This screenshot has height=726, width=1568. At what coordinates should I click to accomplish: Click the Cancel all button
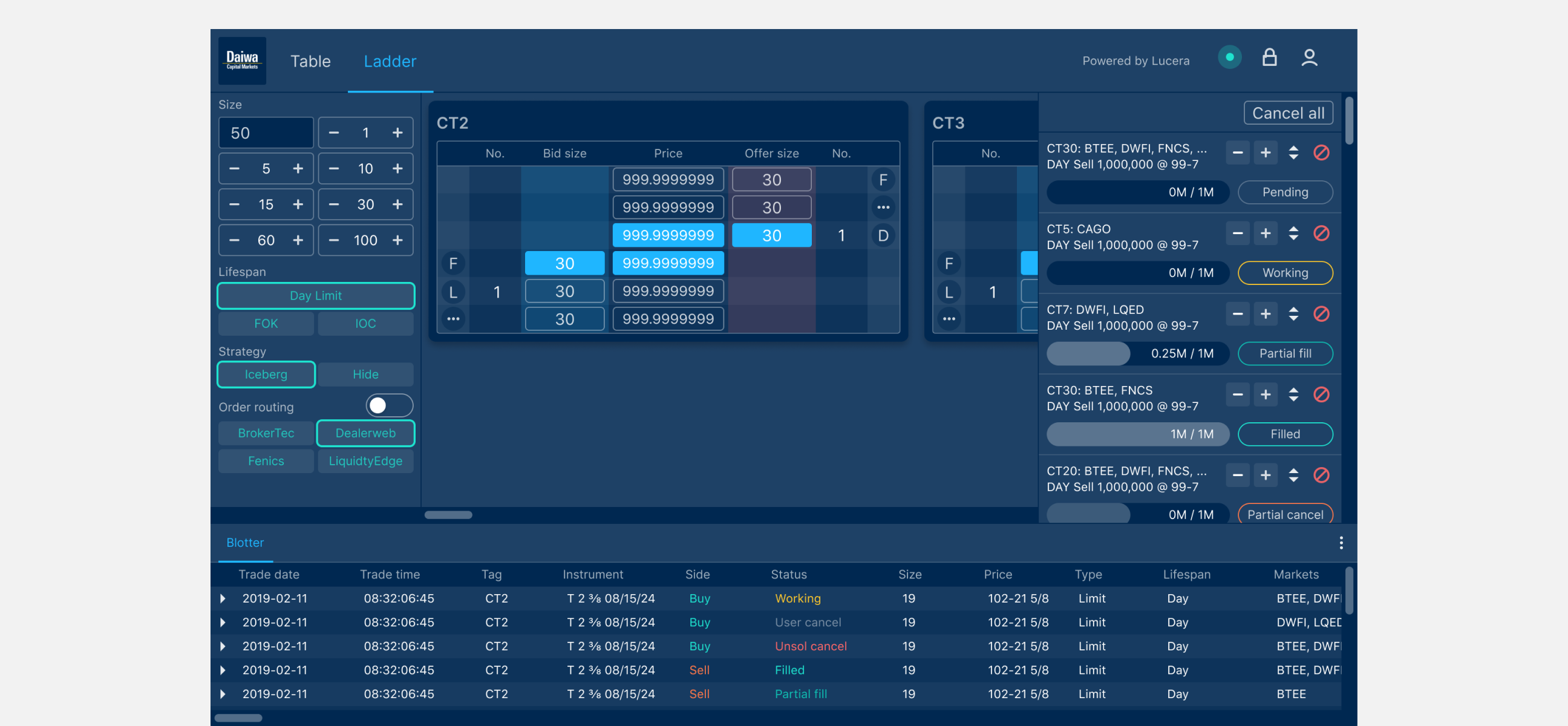[x=1287, y=113]
